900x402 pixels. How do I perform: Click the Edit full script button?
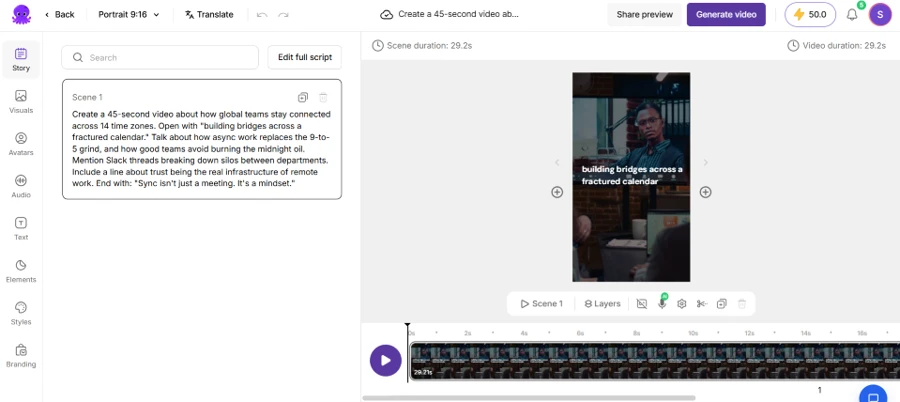tap(305, 57)
